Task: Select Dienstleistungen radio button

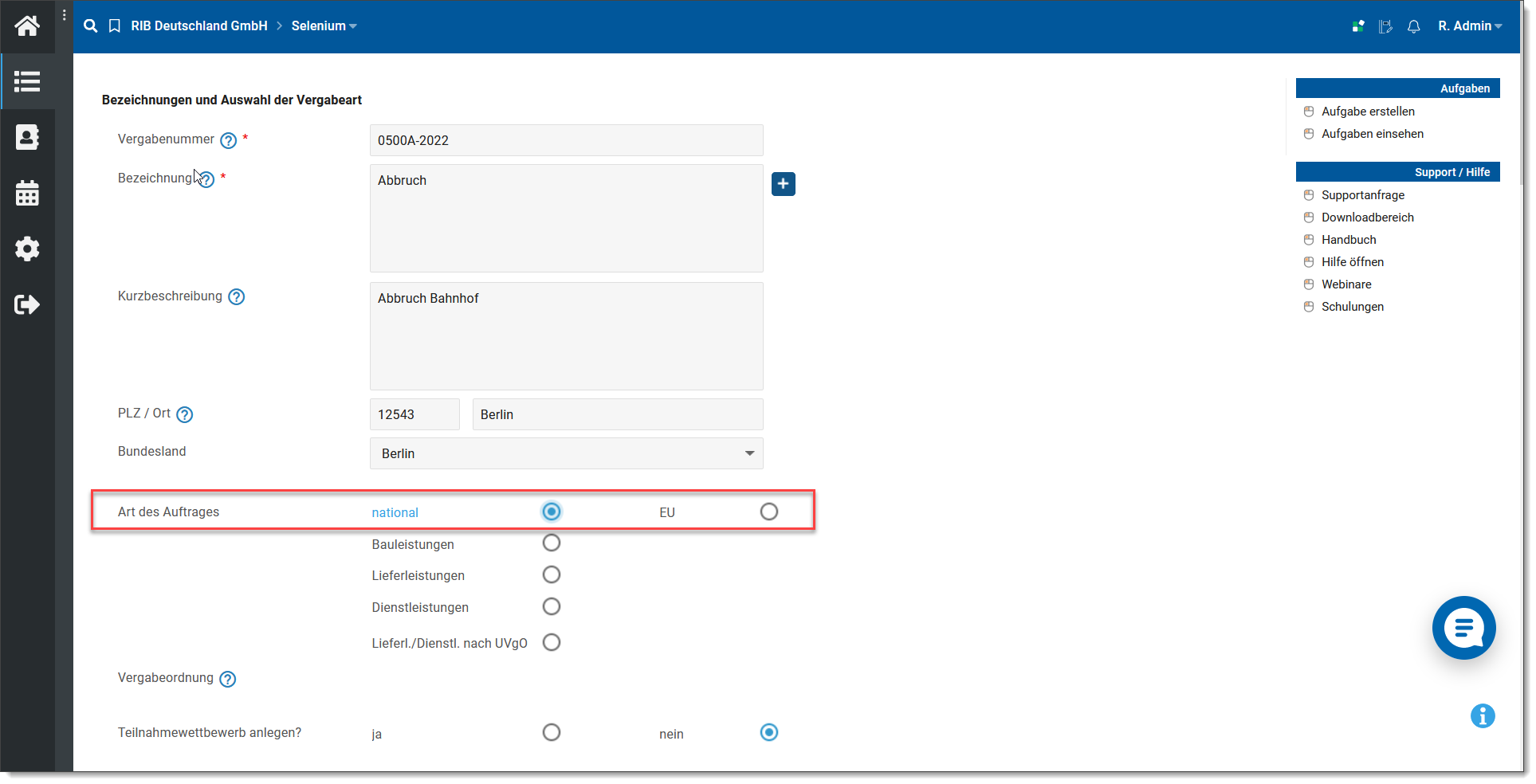Action: (x=552, y=606)
